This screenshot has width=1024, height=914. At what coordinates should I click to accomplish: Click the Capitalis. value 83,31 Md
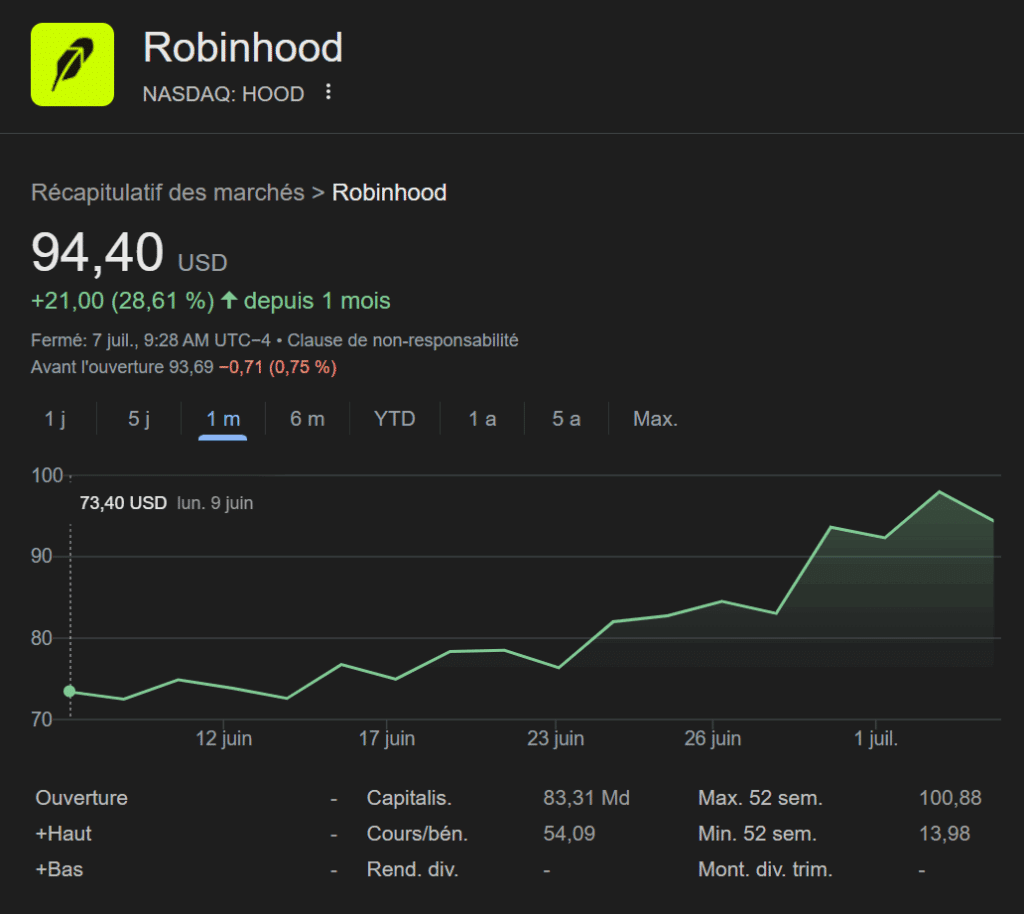pos(586,798)
